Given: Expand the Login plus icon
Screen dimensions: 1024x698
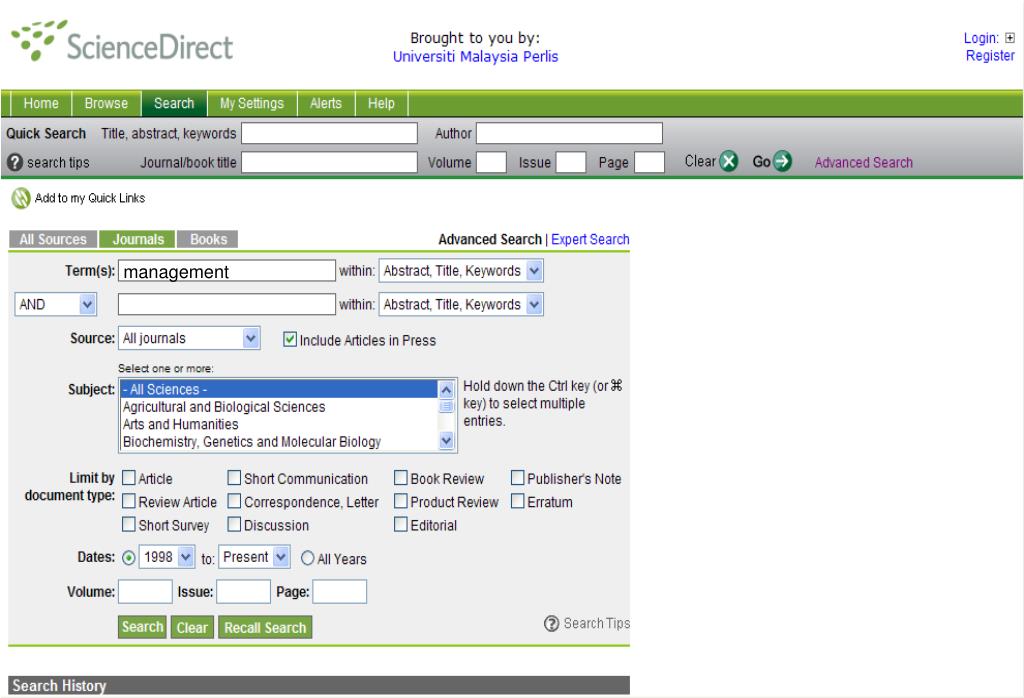Looking at the screenshot, I should [x=1010, y=38].
